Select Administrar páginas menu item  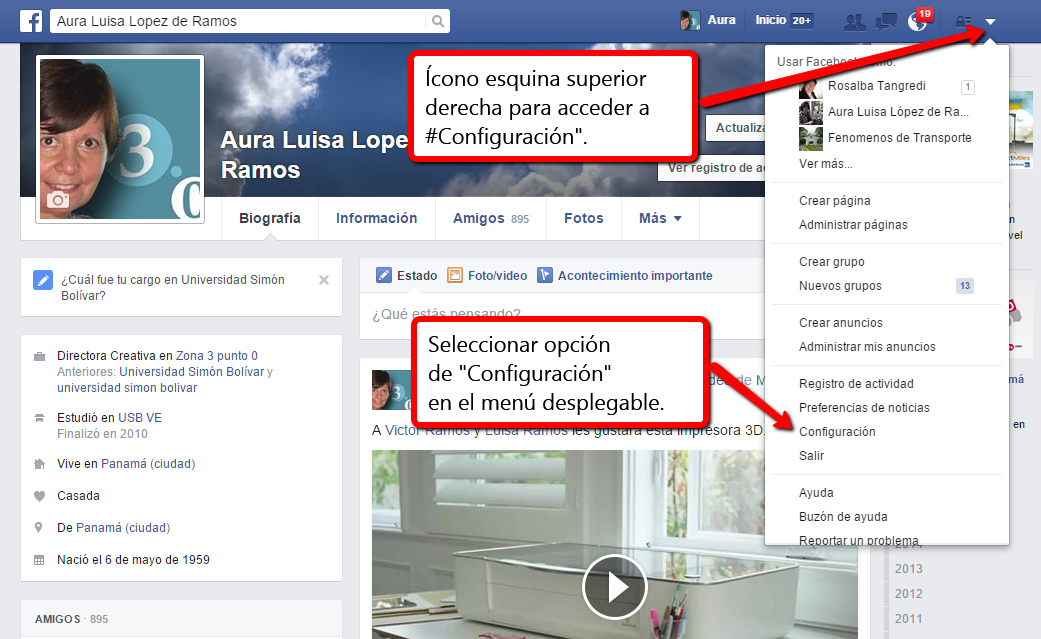(853, 225)
